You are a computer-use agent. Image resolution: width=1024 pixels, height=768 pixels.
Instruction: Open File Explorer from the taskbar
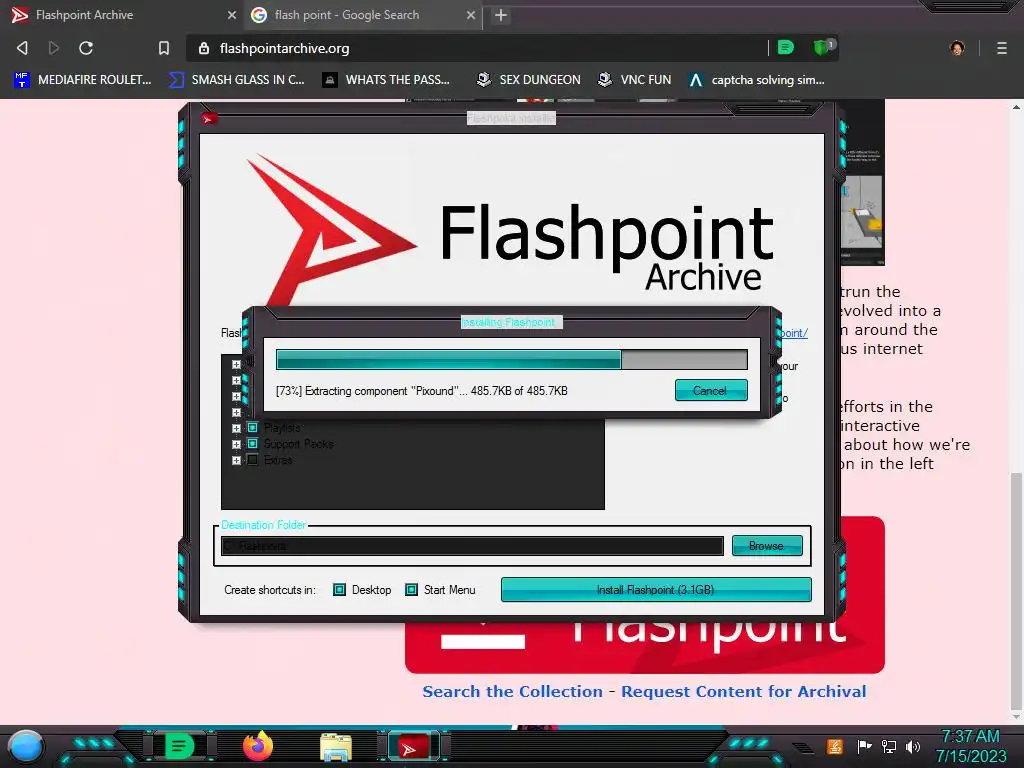coord(336,747)
